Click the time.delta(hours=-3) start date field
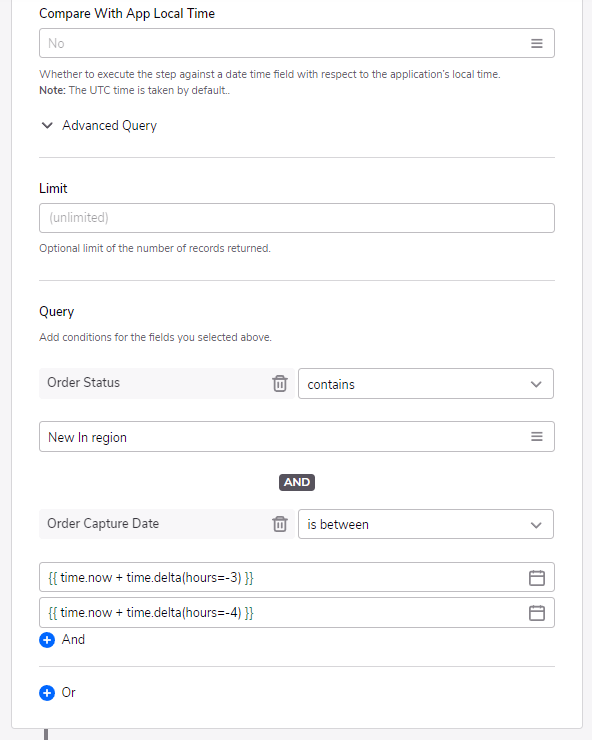 pyautogui.click(x=296, y=577)
